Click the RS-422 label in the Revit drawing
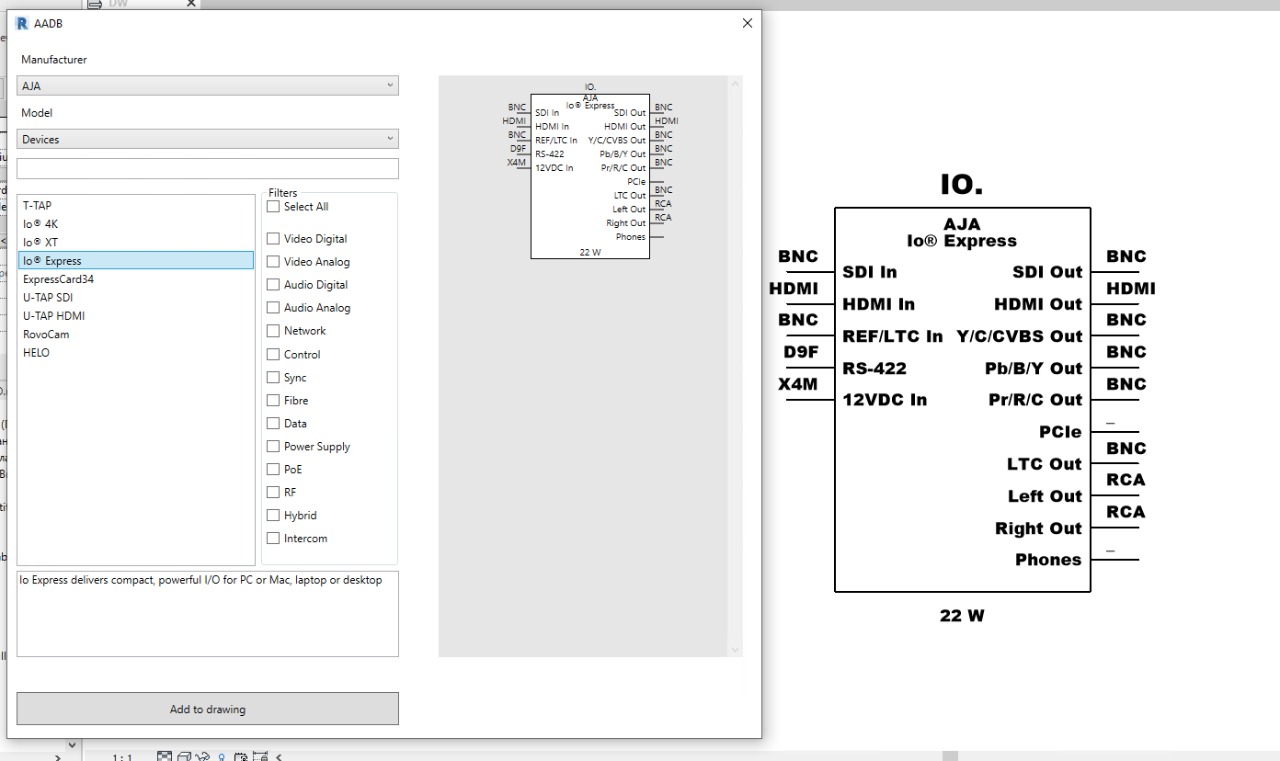The width and height of the screenshot is (1280, 761). [x=875, y=368]
